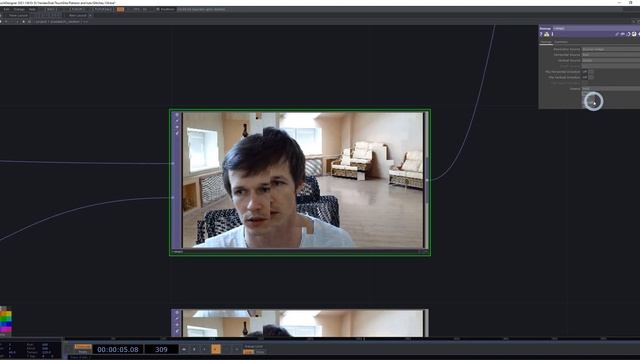Switch to the Common parameter page
Image resolution: width=640 pixels, height=360 pixels.
(x=561, y=42)
